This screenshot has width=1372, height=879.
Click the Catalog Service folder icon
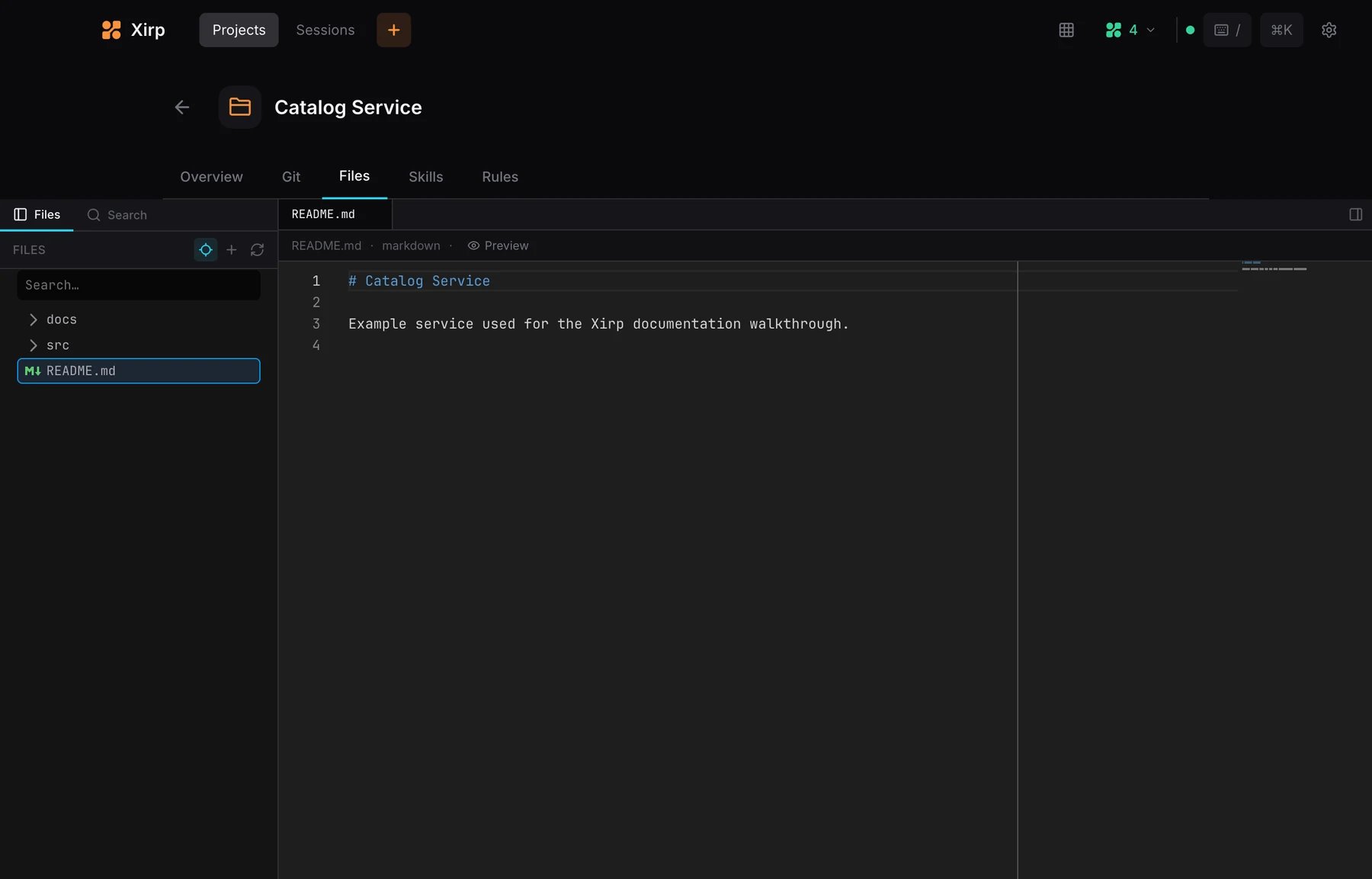pos(240,107)
